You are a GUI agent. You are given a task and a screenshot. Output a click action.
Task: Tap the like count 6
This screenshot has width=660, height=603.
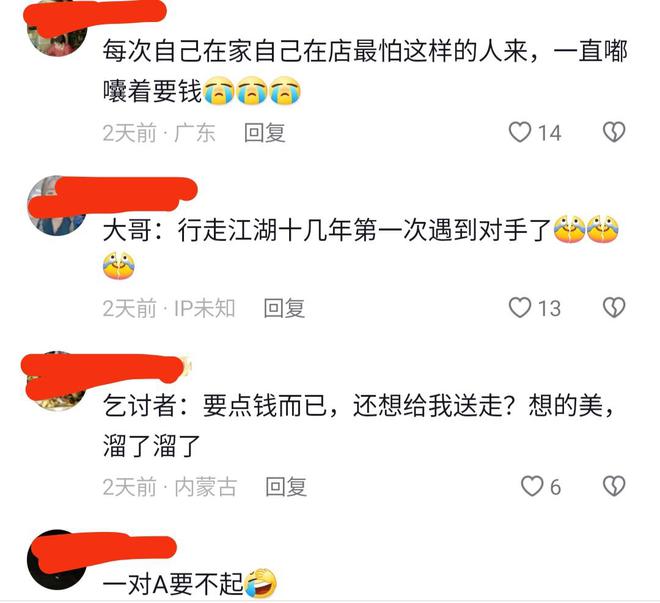click(556, 487)
